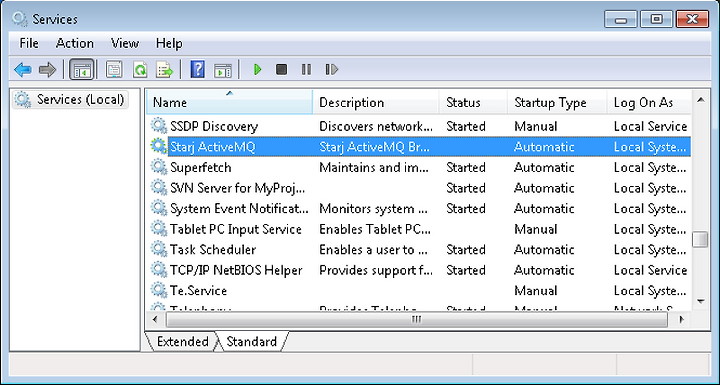The image size is (720, 385).
Task: Toggle the show/hide console tree button
Action: (x=82, y=70)
